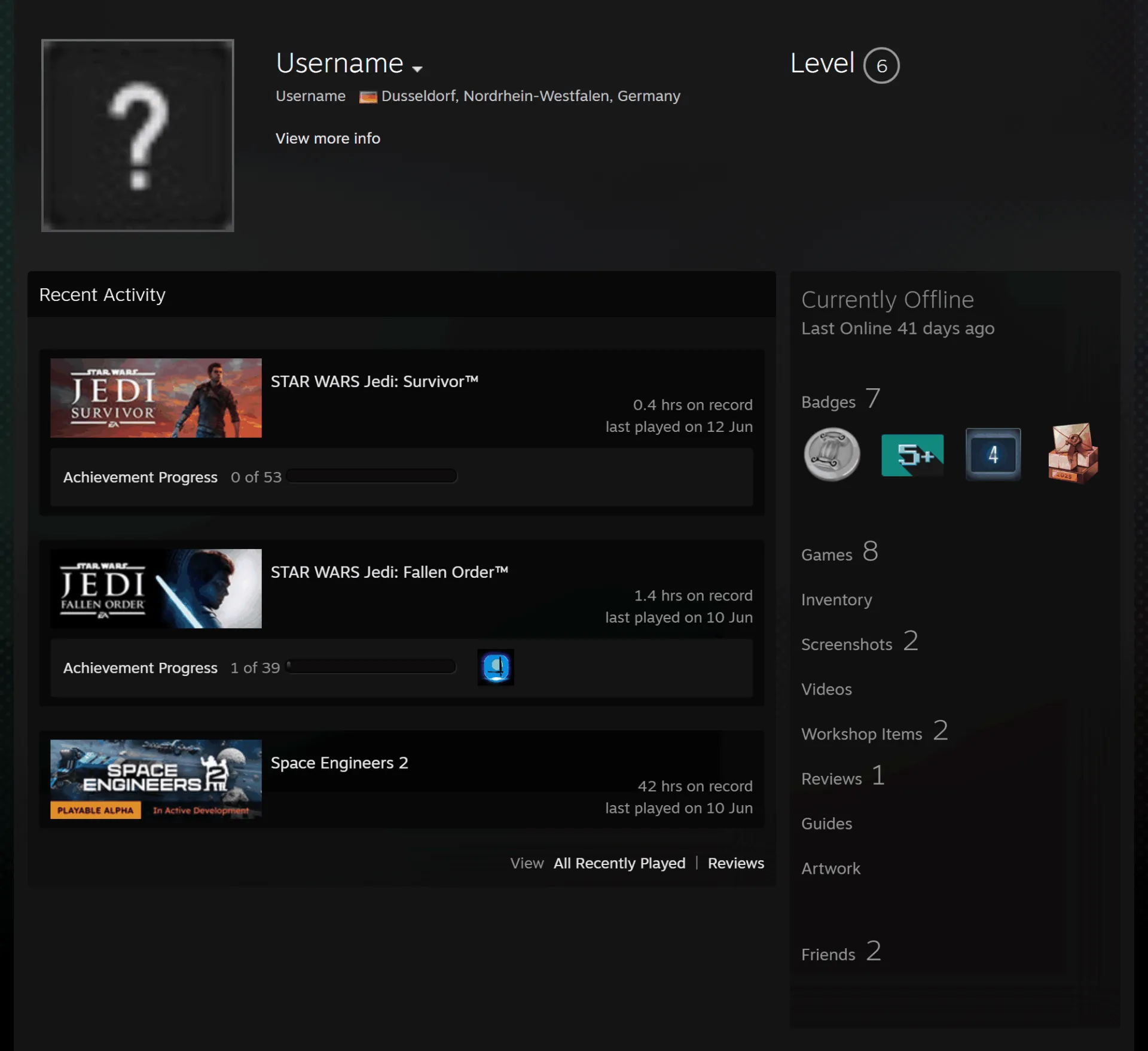Expand the Username dropdown arrow
The image size is (1148, 1051).
[417, 69]
